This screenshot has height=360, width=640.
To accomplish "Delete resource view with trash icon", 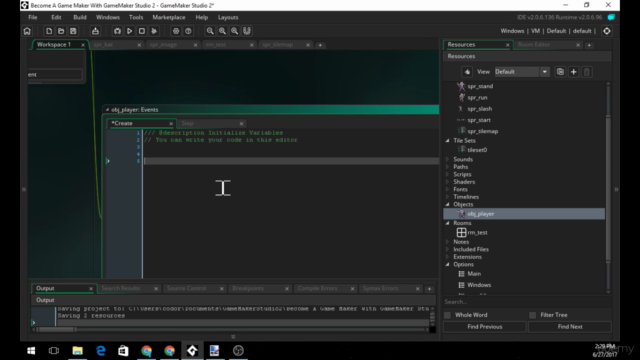I will click(x=587, y=72).
